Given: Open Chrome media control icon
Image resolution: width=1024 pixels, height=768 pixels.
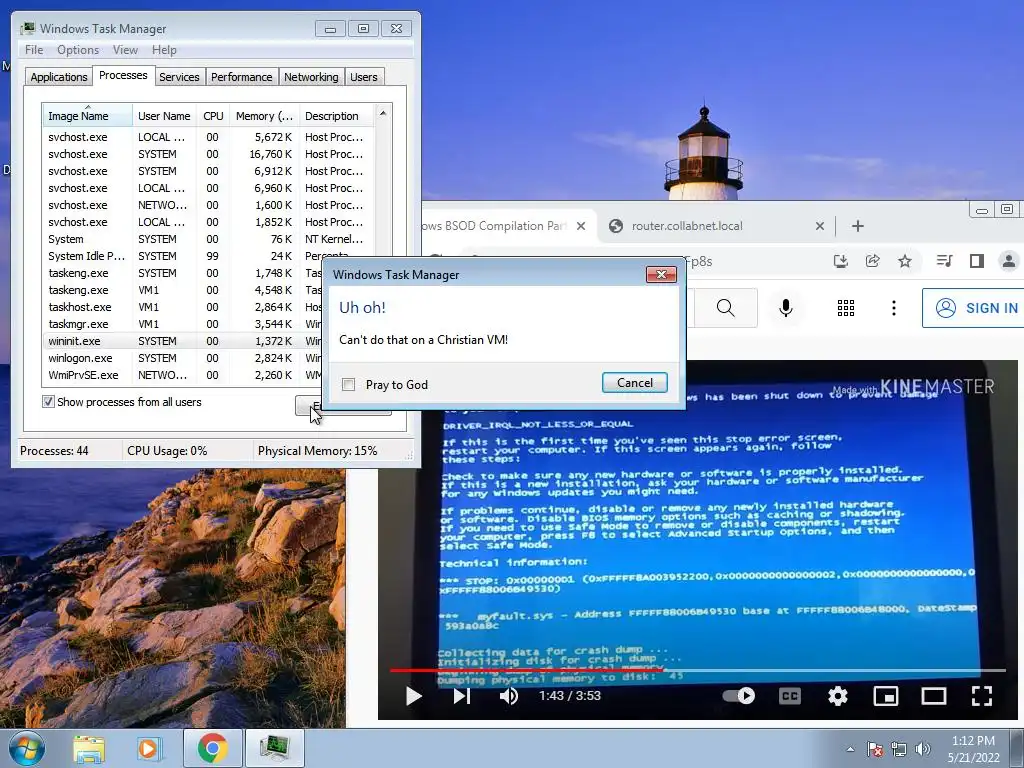Looking at the screenshot, I should 944,261.
